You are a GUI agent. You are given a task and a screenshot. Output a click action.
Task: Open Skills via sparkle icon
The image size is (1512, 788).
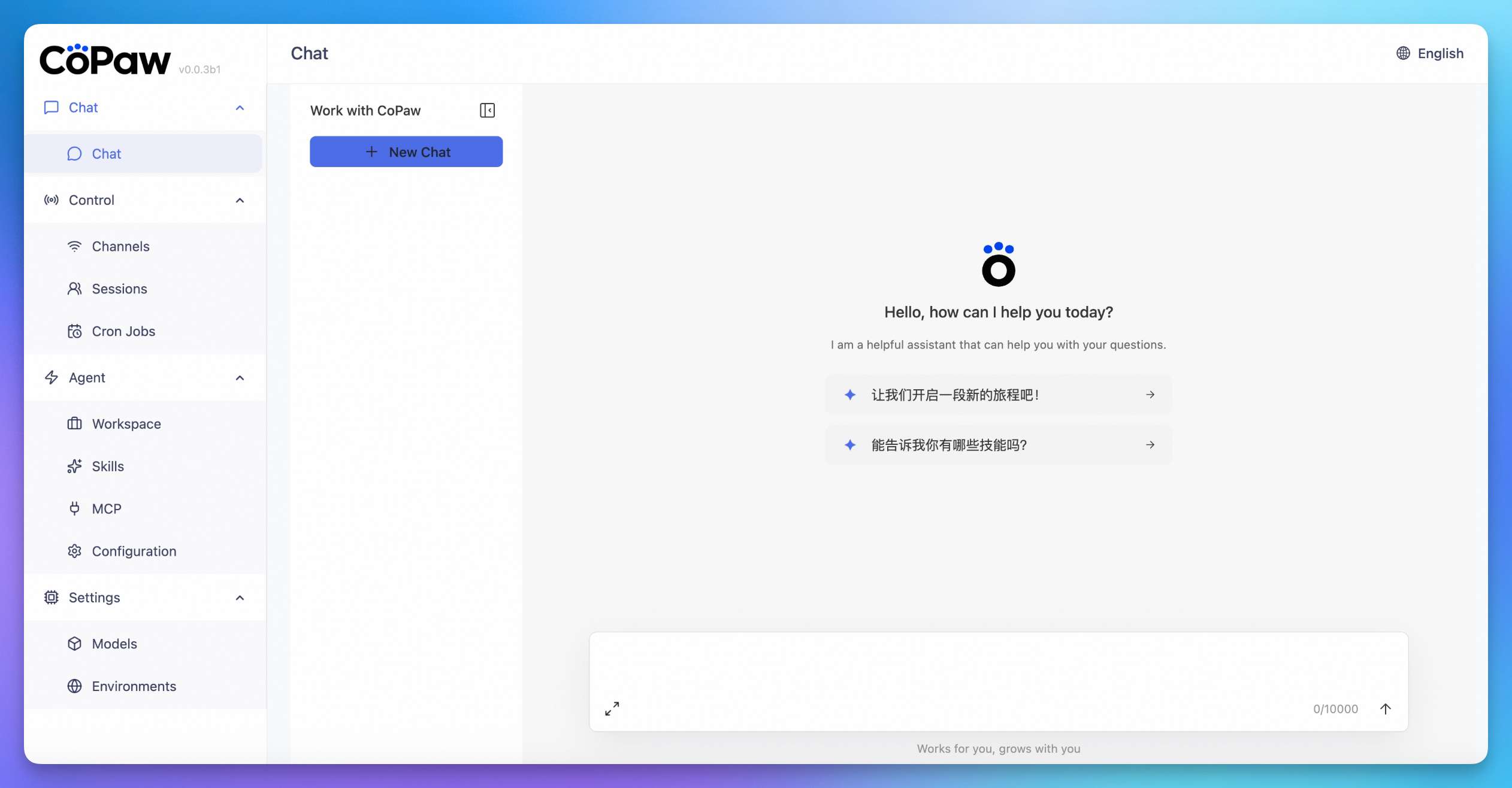pyautogui.click(x=74, y=466)
